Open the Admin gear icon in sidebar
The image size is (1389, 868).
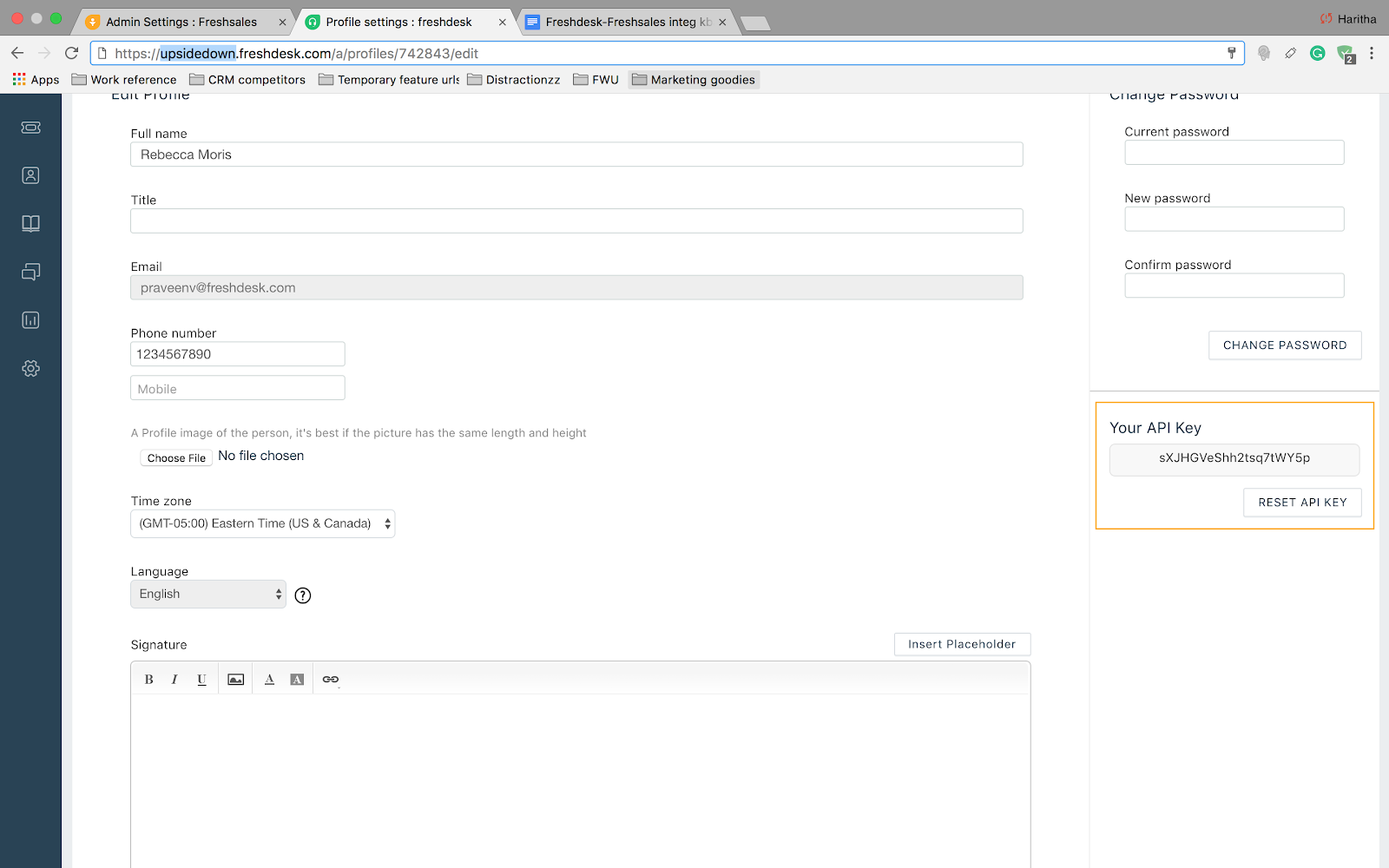click(30, 369)
